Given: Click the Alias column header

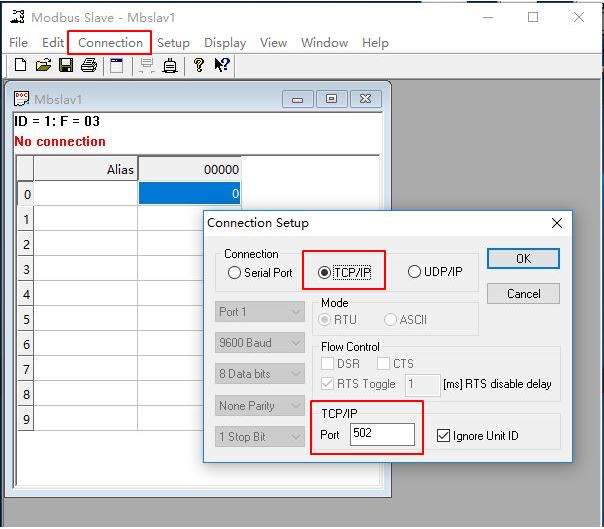Looking at the screenshot, I should 86,169.
